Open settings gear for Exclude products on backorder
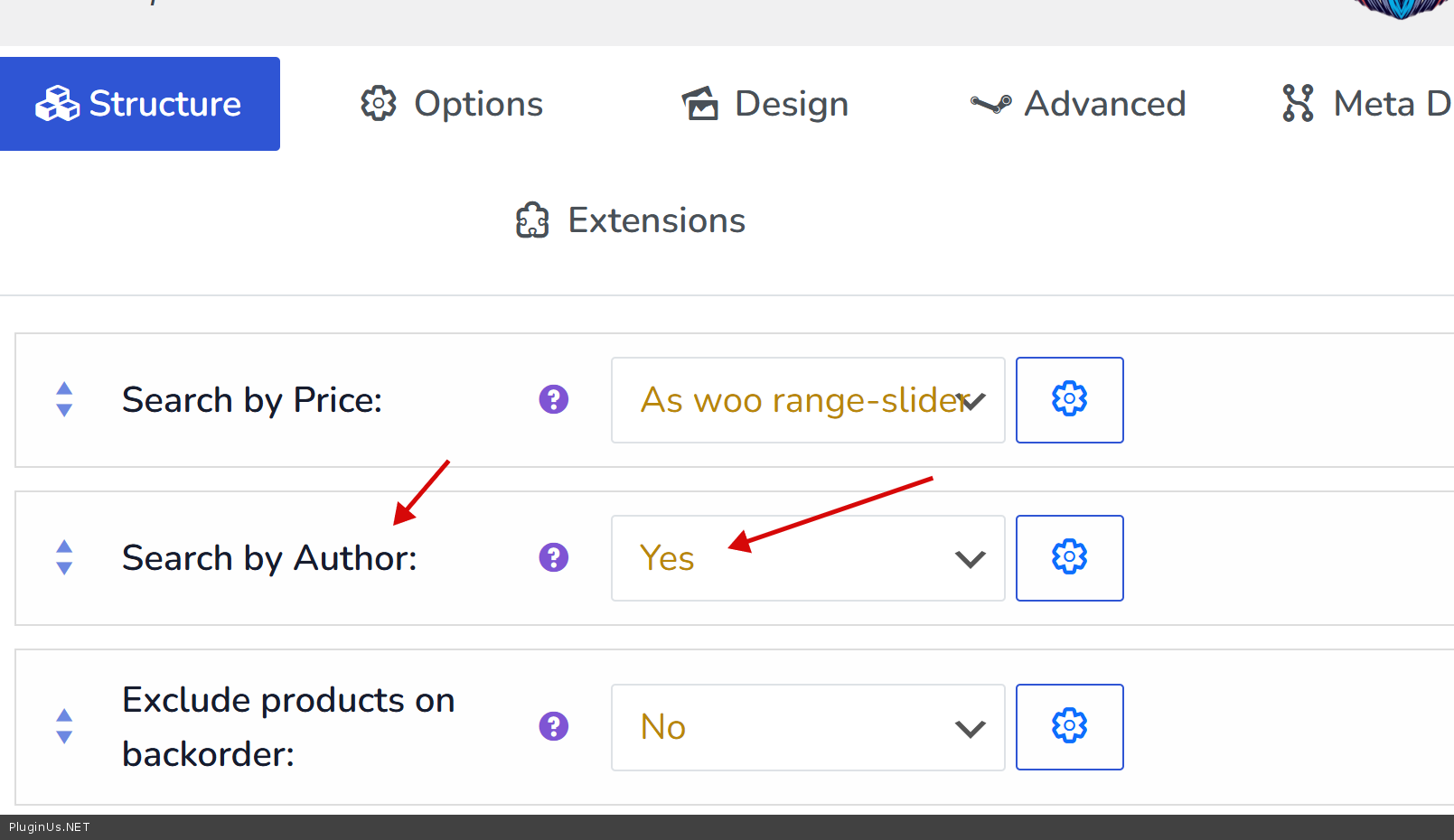 pyautogui.click(x=1069, y=726)
